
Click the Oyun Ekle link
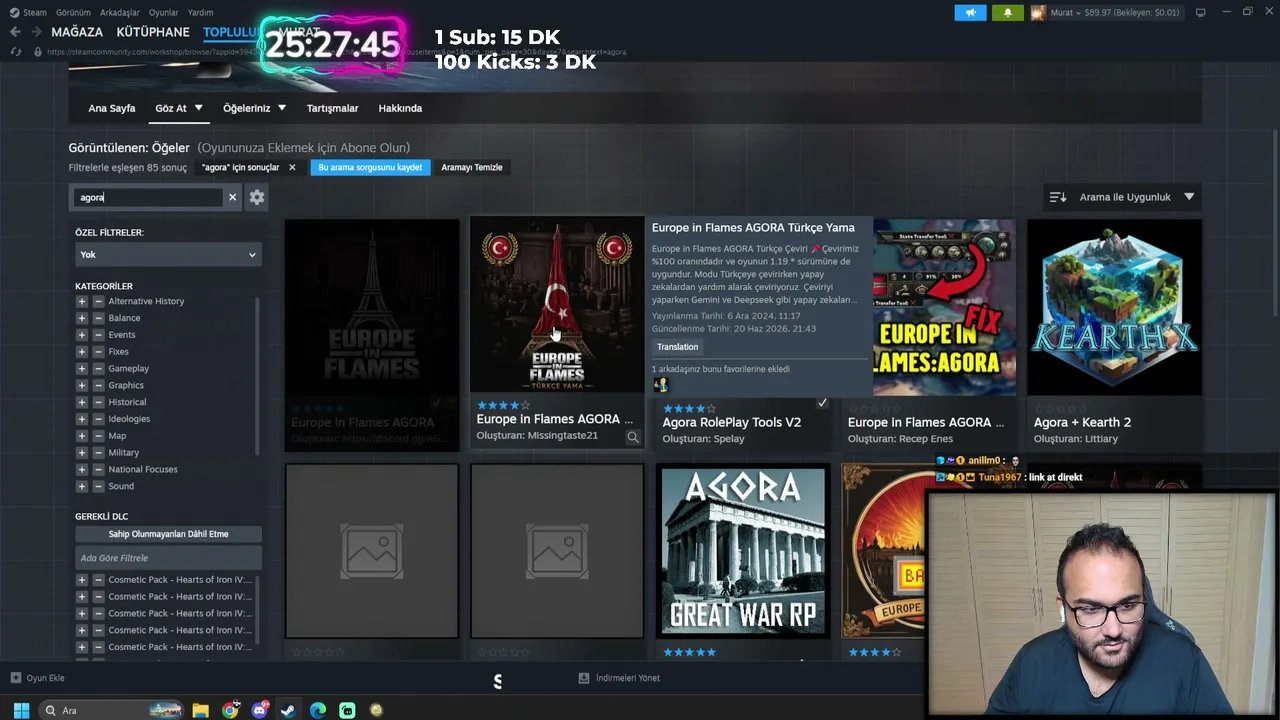coord(45,678)
